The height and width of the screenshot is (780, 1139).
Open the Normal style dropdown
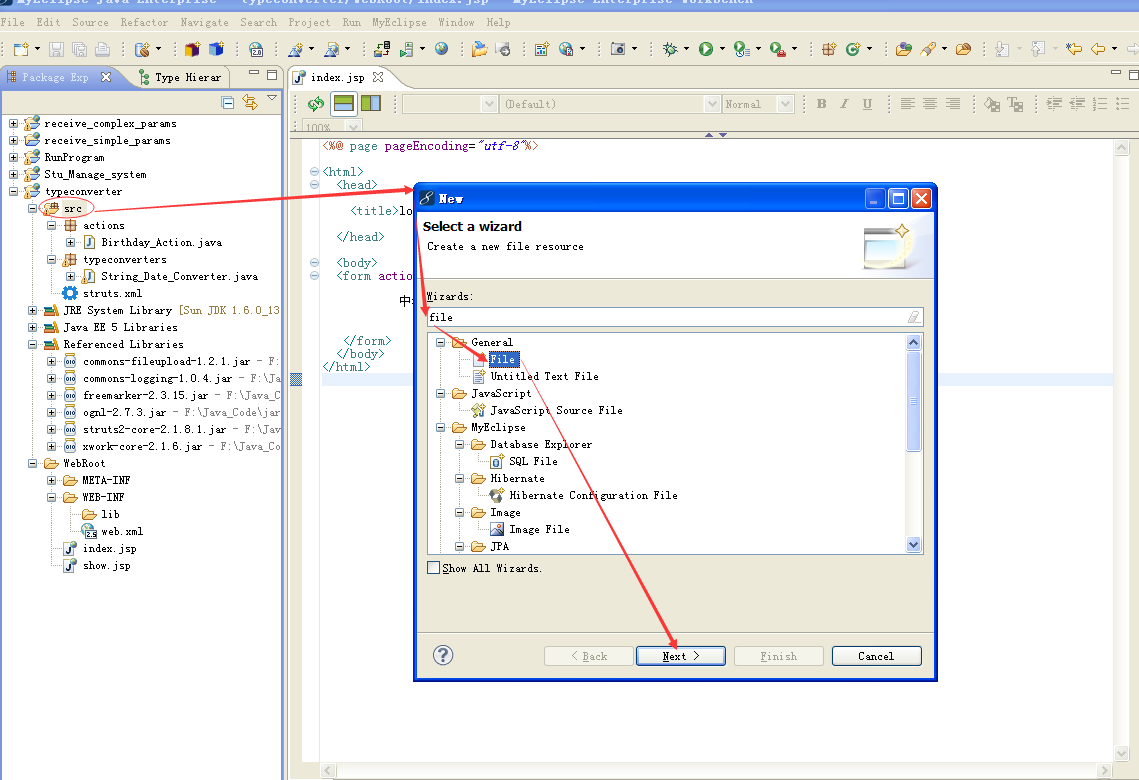point(785,104)
